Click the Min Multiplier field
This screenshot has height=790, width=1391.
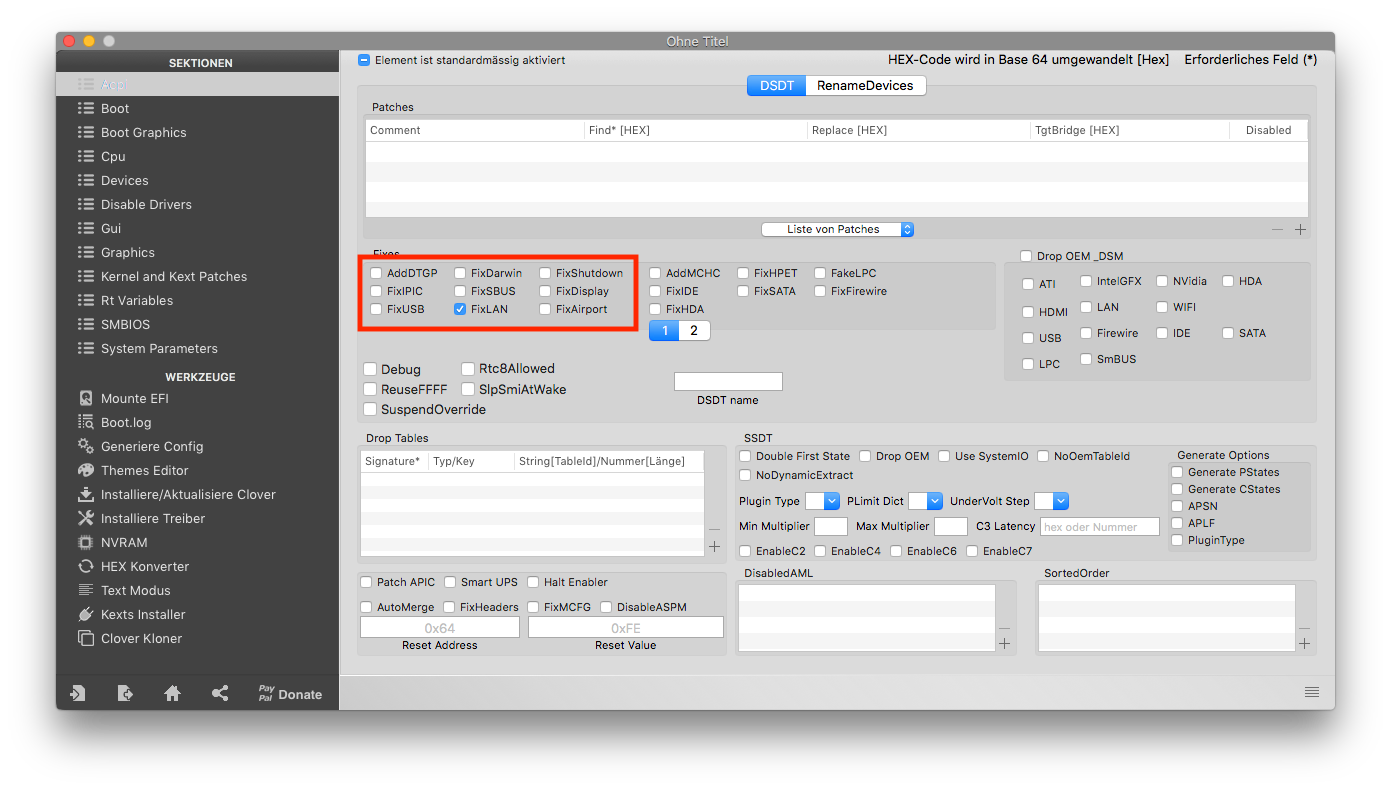point(831,526)
